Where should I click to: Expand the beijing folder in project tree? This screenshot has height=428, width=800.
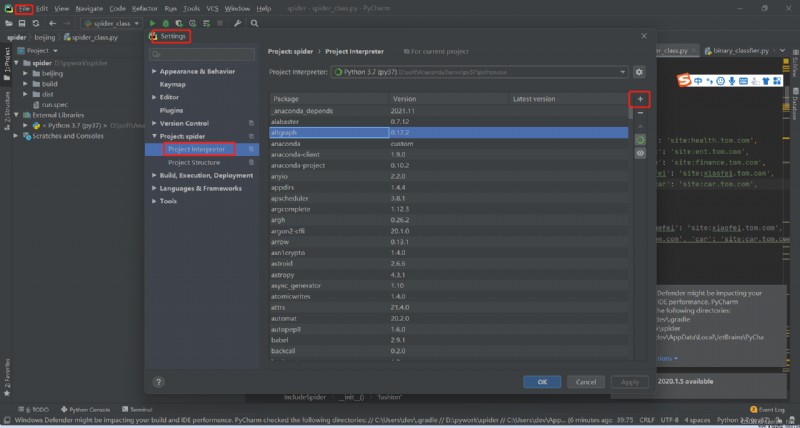pos(26,73)
